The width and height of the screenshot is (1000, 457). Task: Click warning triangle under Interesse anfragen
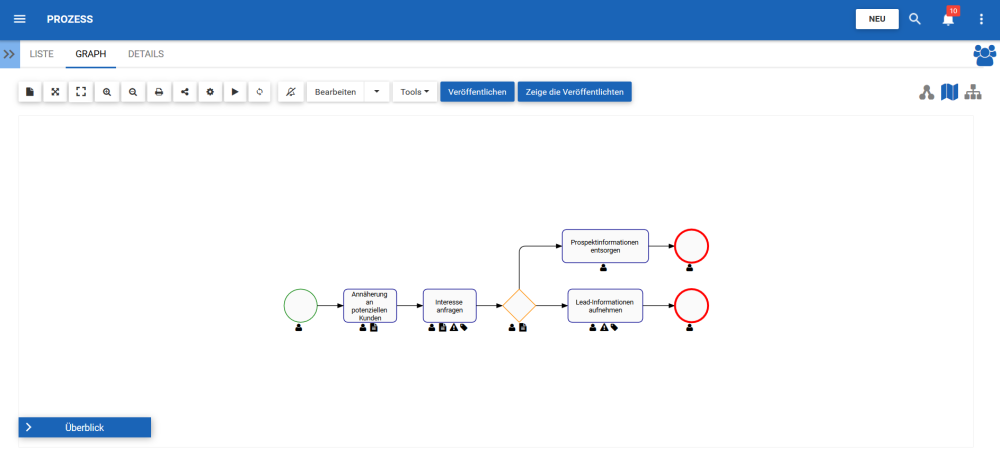point(453,328)
